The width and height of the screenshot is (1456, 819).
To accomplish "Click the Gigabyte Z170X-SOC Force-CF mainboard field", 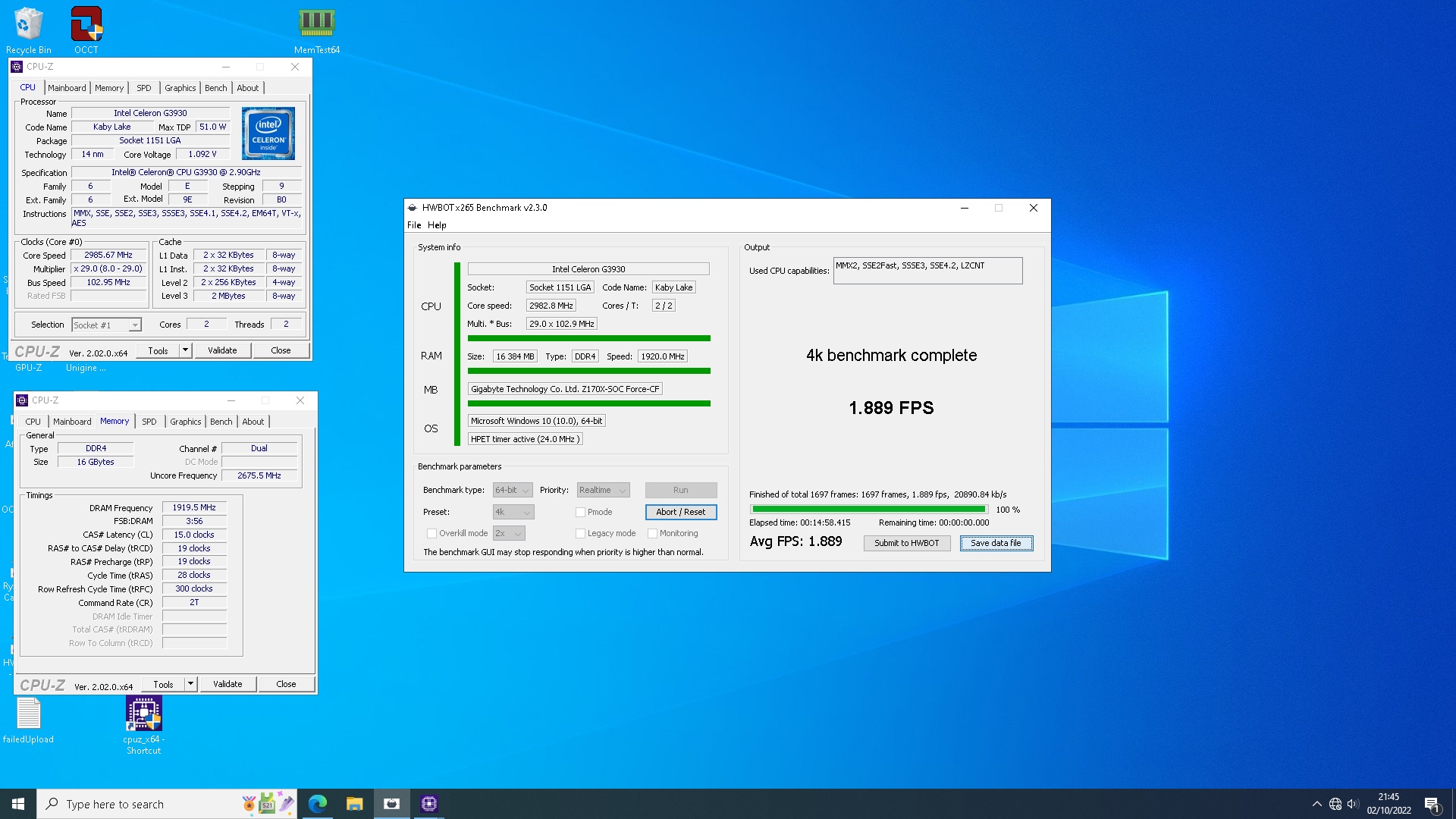I will coord(565,389).
